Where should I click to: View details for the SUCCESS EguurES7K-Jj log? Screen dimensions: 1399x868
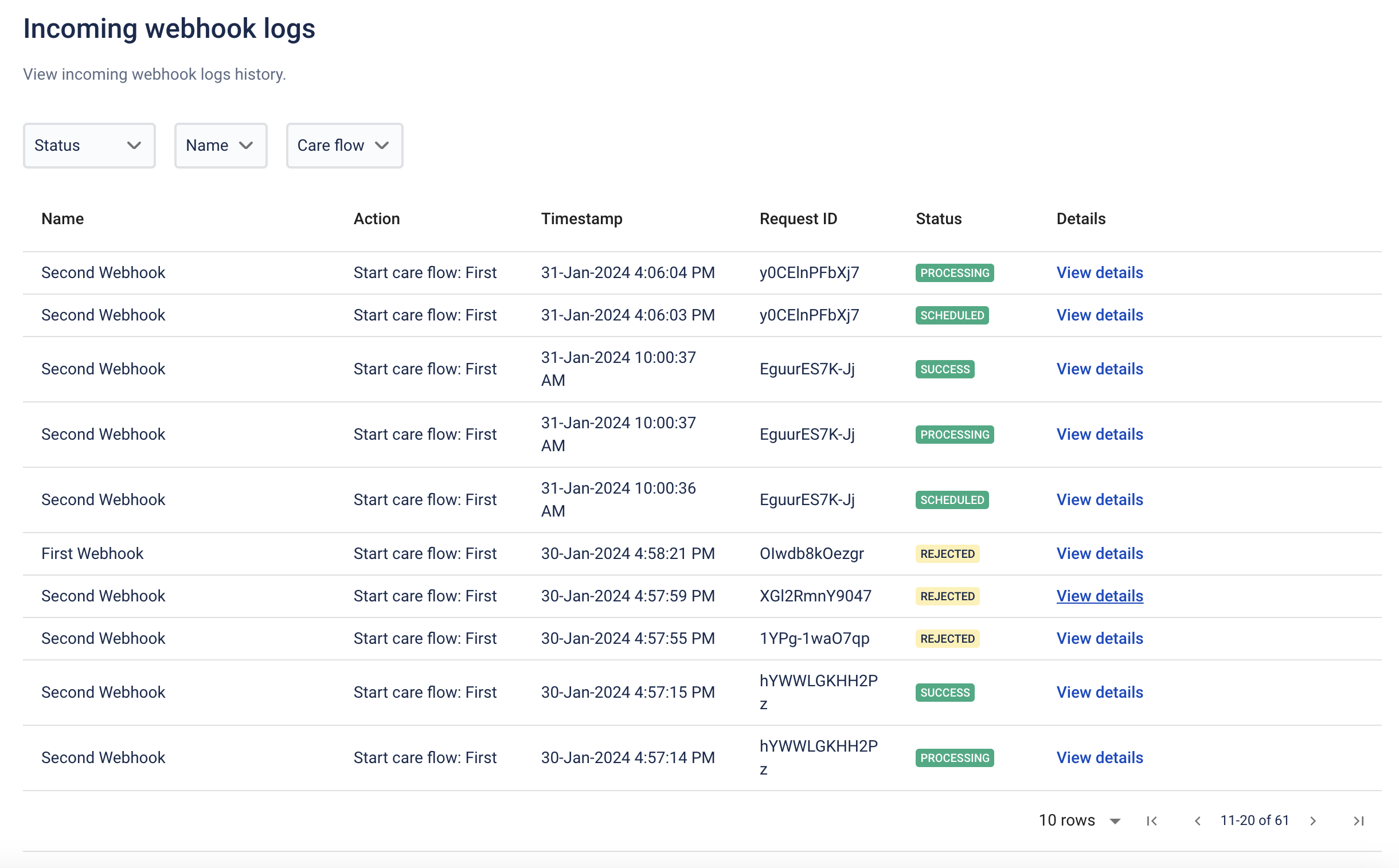[1099, 369]
